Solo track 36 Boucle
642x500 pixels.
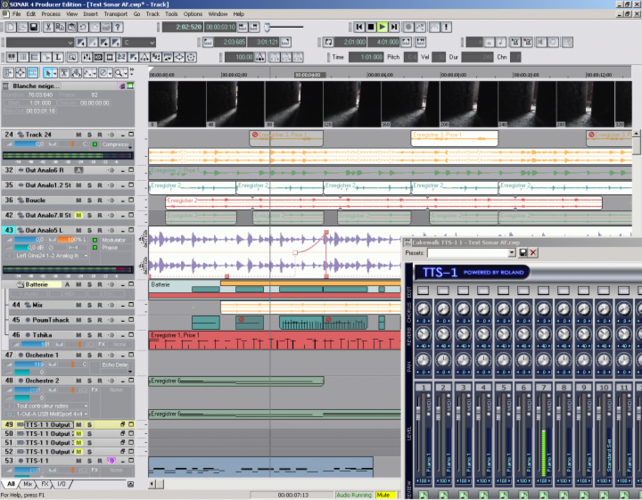pos(89,200)
